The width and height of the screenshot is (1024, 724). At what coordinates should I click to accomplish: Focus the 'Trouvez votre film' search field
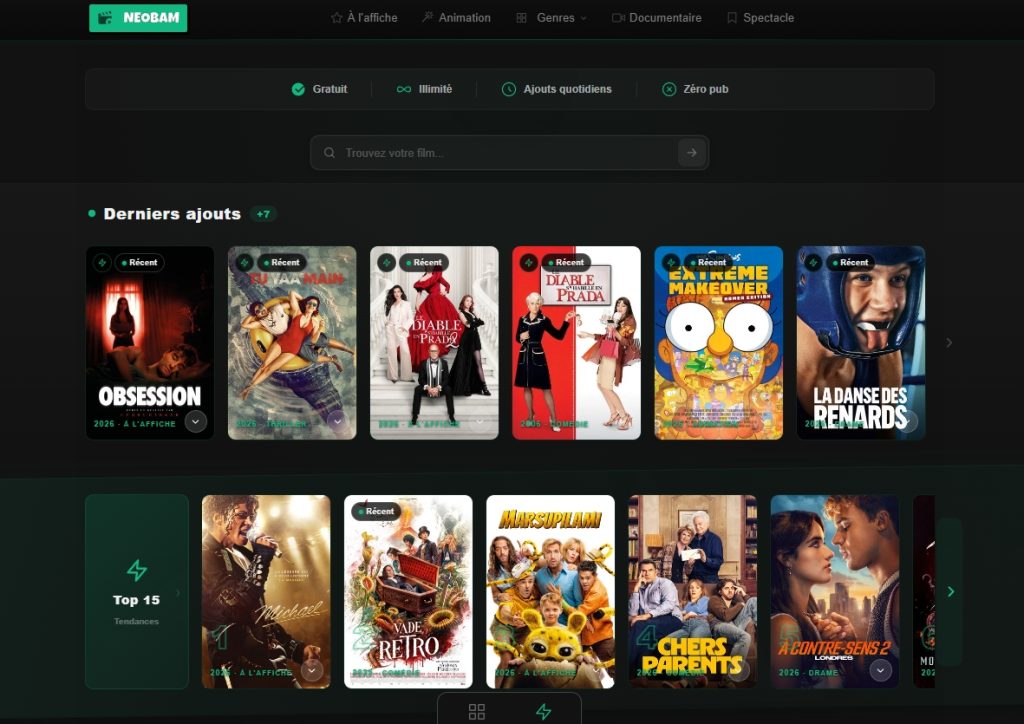(509, 153)
